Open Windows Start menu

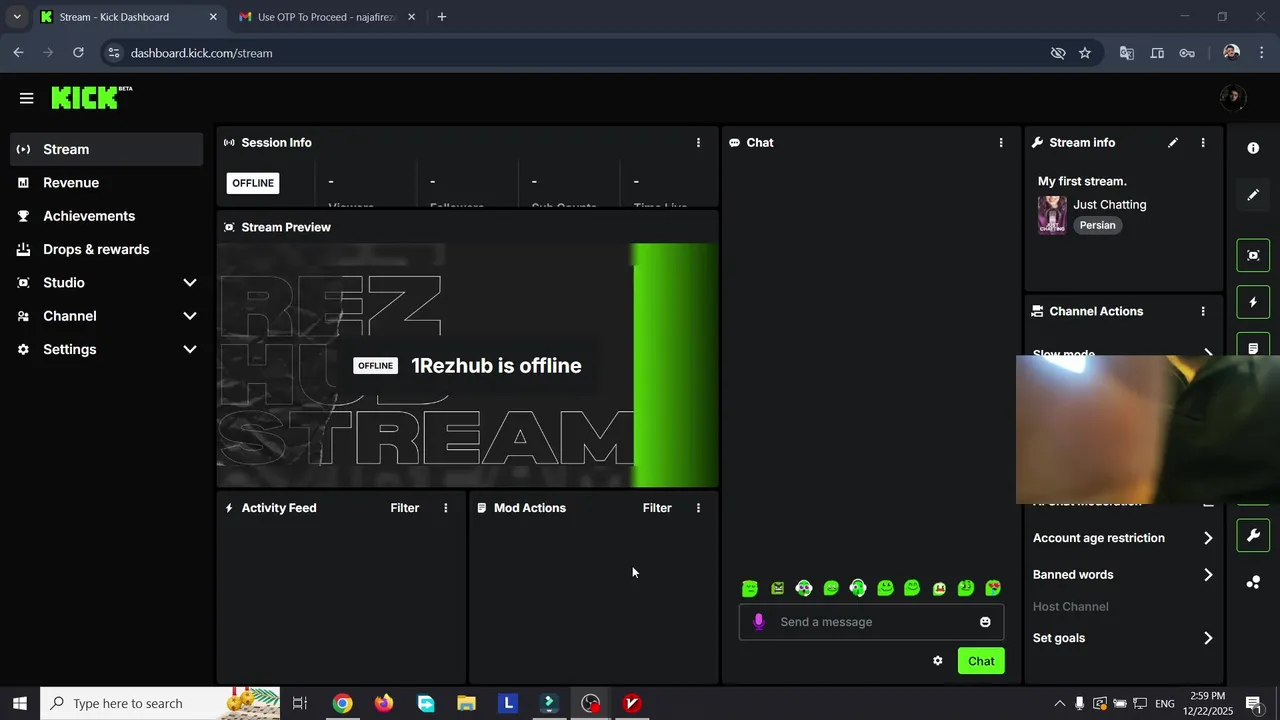click(x=20, y=703)
